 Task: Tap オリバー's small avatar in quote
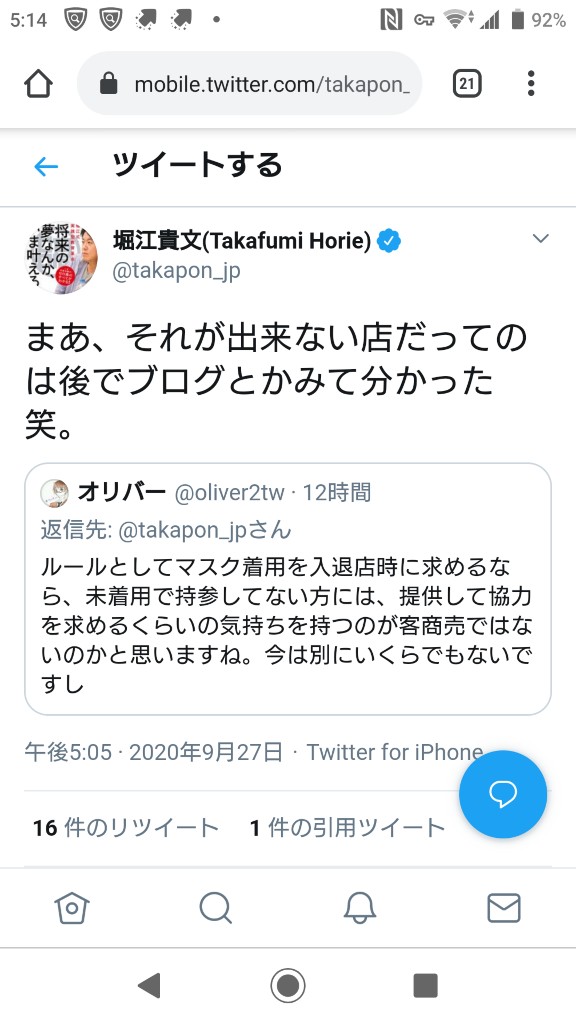[55, 493]
